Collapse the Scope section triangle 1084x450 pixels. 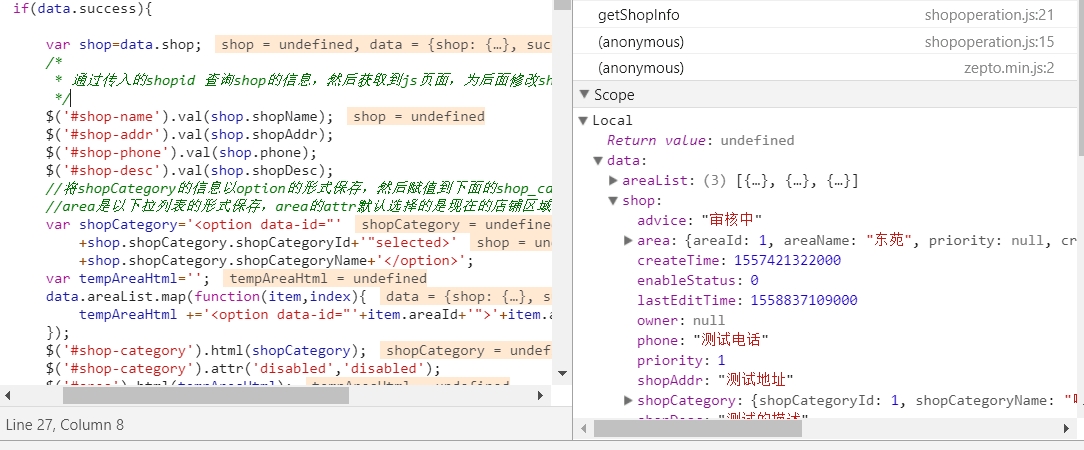pos(585,94)
